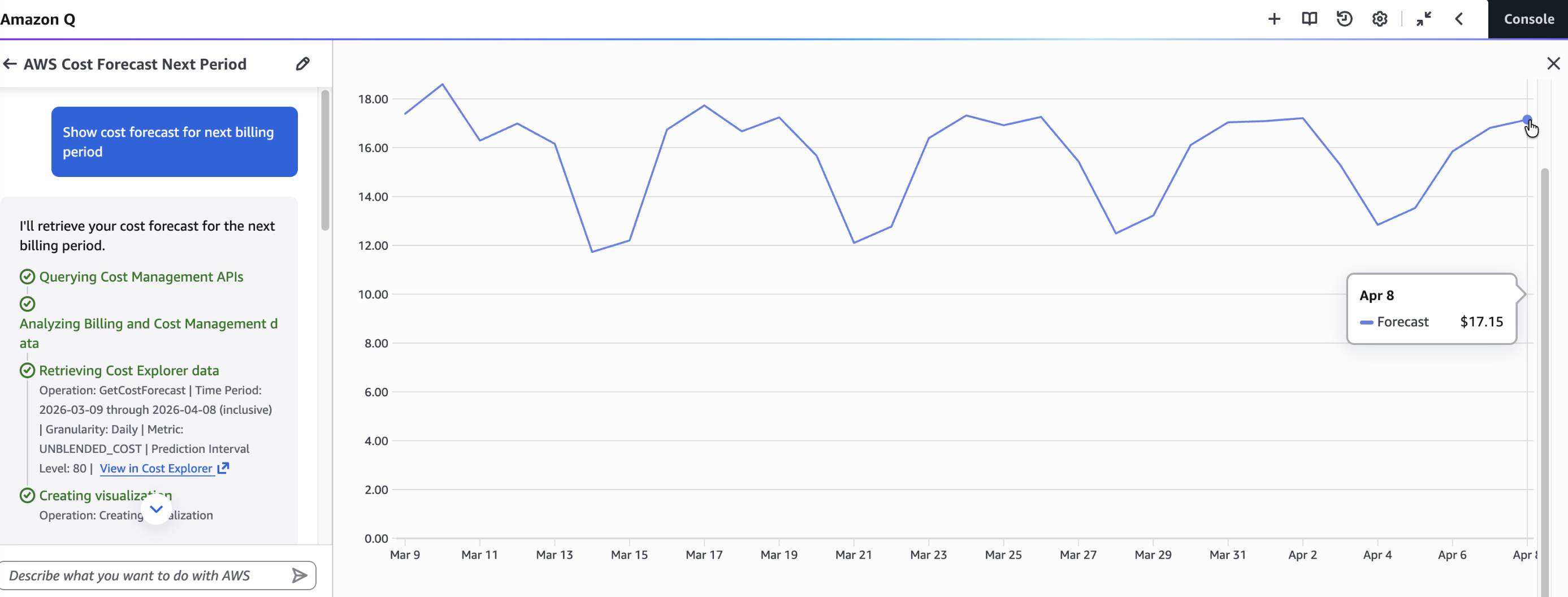The image size is (1568, 597).
Task: Start a new chat with plus icon
Action: pos(1274,19)
